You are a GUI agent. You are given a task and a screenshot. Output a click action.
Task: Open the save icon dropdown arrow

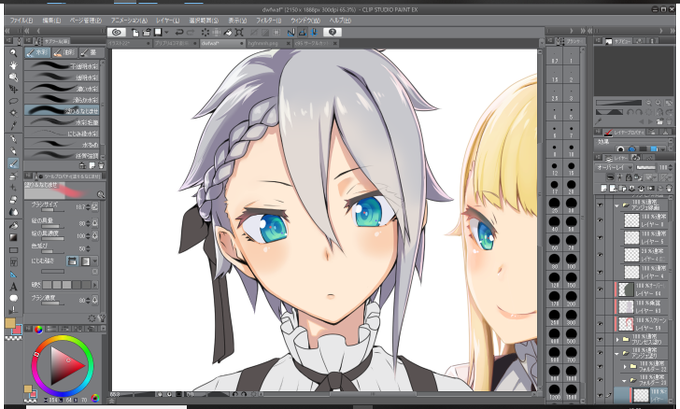coord(167,33)
